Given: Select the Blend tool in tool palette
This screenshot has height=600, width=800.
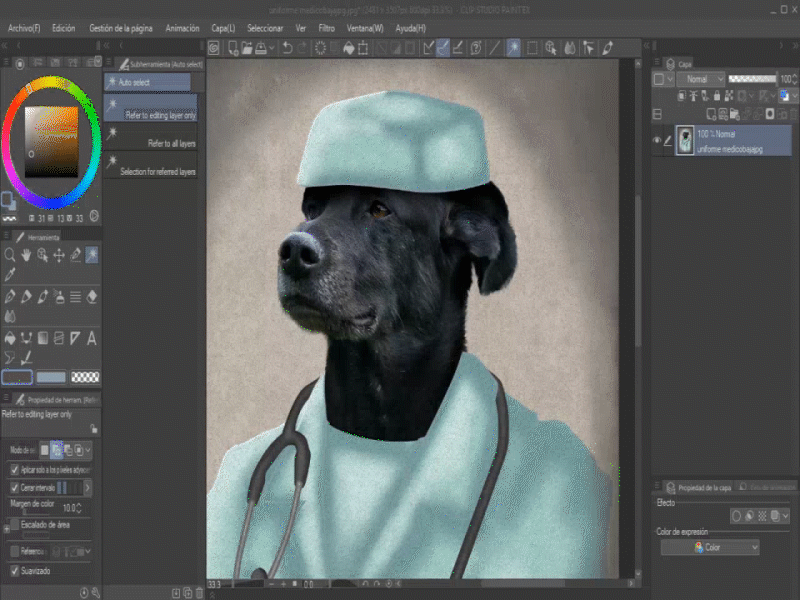Looking at the screenshot, I should (9, 316).
